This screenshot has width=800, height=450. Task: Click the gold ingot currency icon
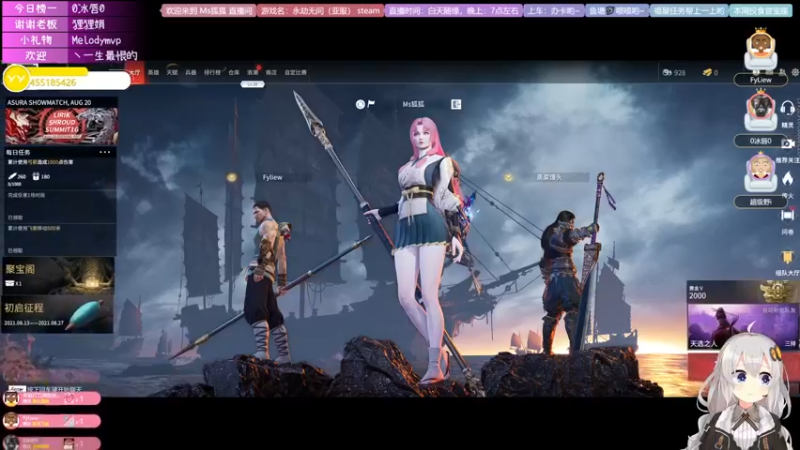pos(707,72)
